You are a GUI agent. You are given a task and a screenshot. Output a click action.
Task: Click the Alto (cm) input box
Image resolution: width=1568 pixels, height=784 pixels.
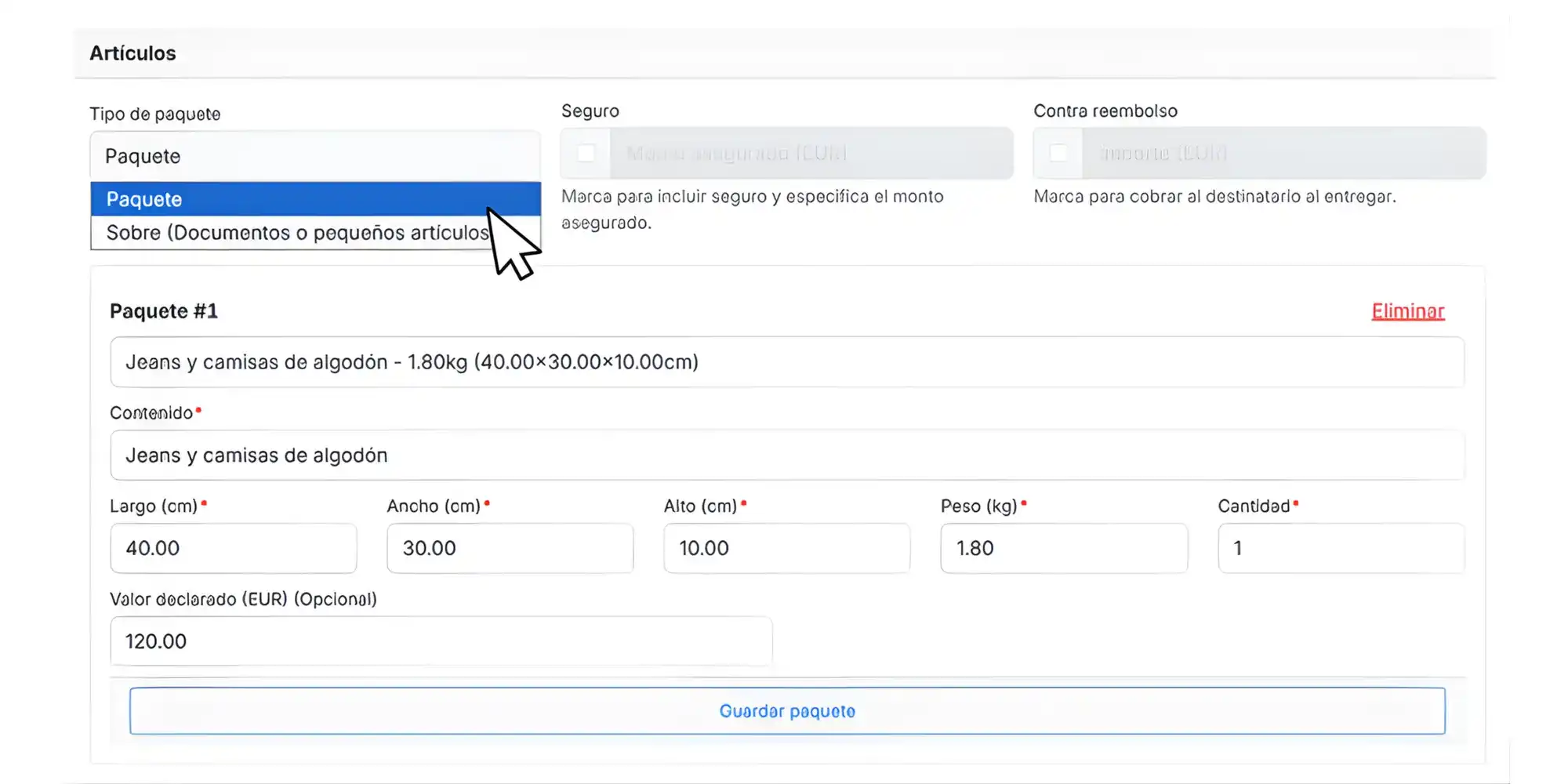(x=786, y=548)
